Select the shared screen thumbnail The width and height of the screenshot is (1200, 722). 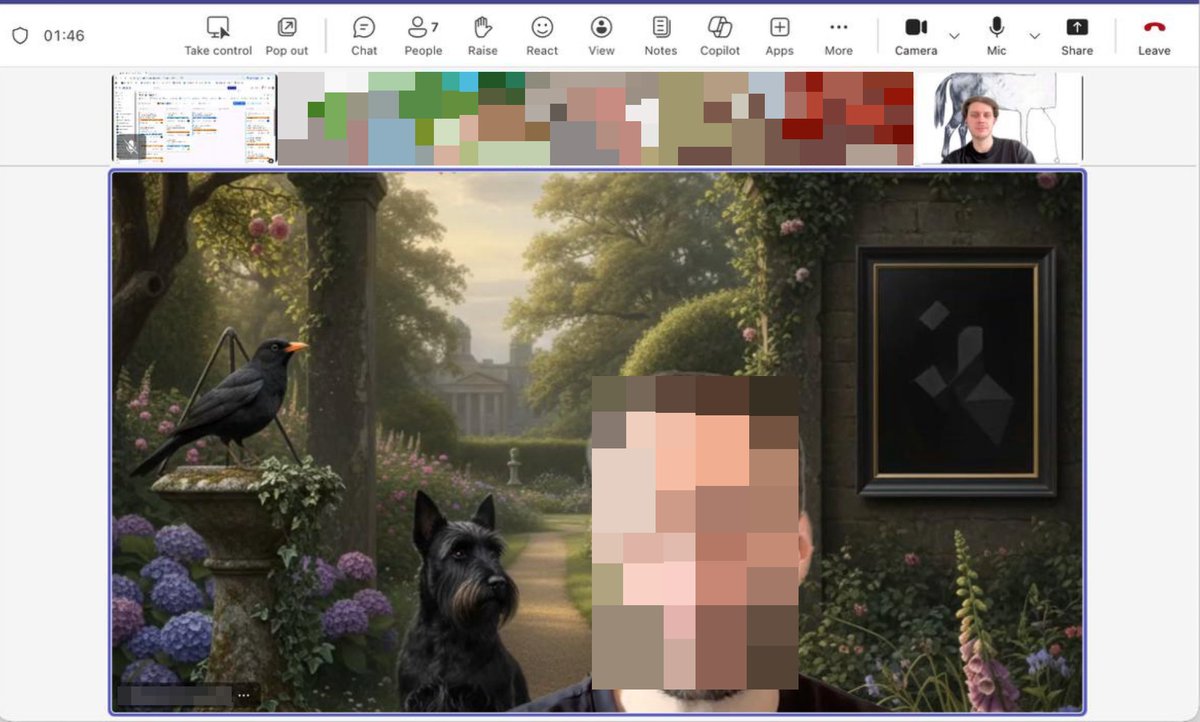pos(194,117)
